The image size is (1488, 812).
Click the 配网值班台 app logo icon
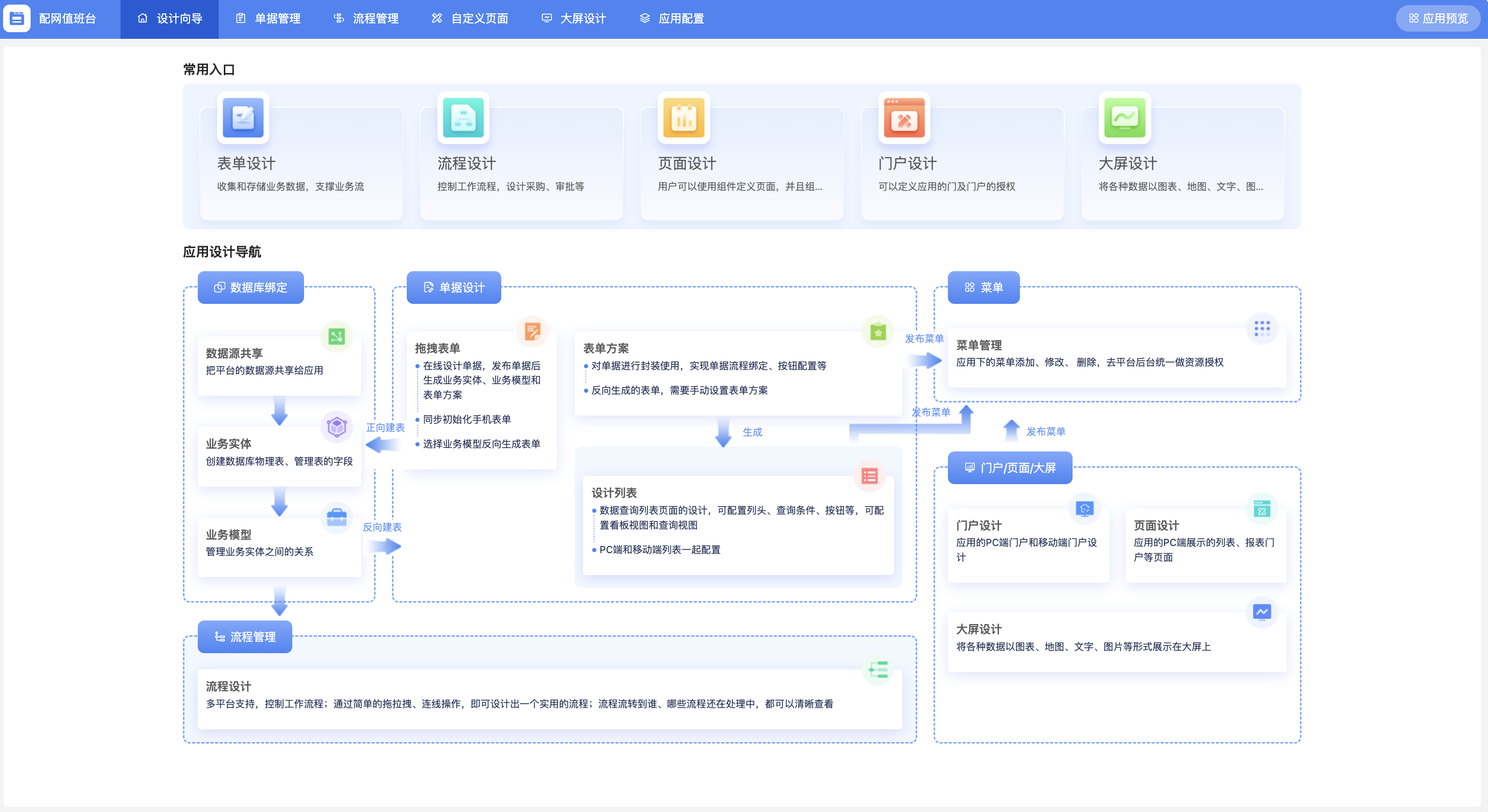pos(17,18)
